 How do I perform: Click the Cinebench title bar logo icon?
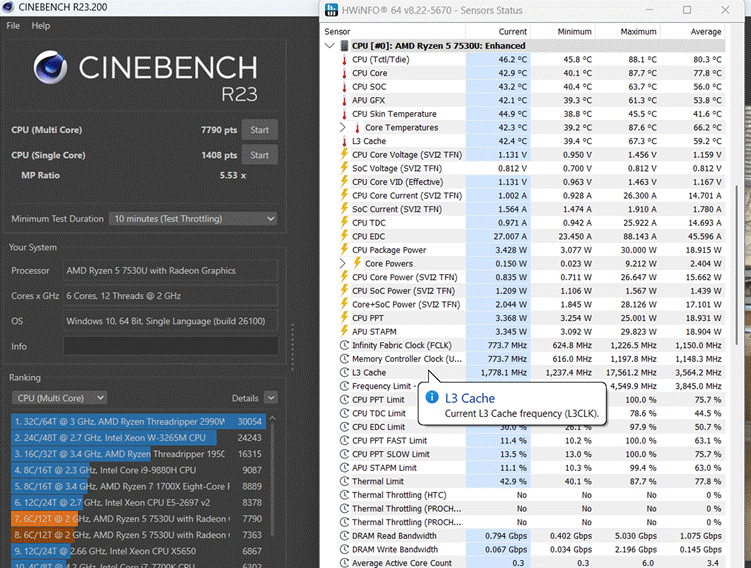[x=8, y=7]
